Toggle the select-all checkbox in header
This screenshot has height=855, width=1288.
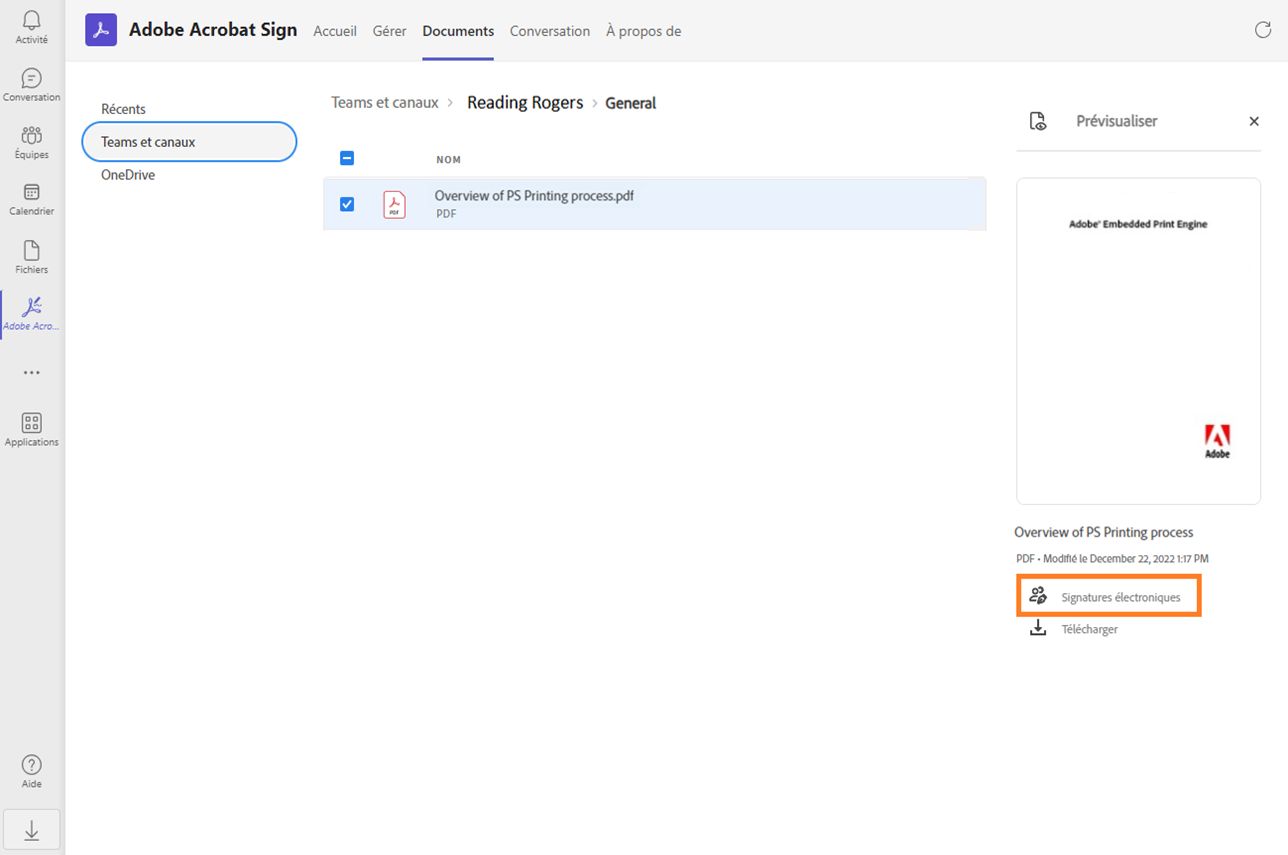pyautogui.click(x=347, y=158)
